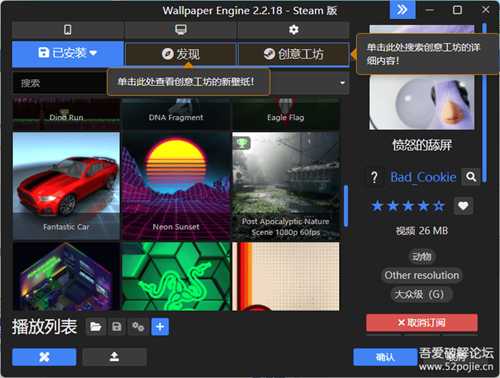The height and width of the screenshot is (378, 500).
Task: Click the Other resolution tag
Action: pos(422,275)
